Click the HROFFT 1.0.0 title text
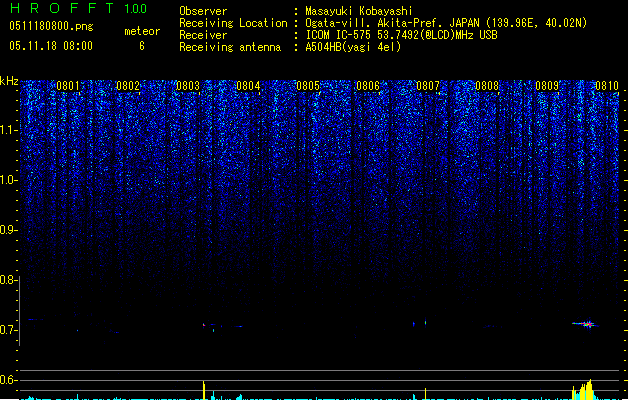629x400 pixels. 78,8
